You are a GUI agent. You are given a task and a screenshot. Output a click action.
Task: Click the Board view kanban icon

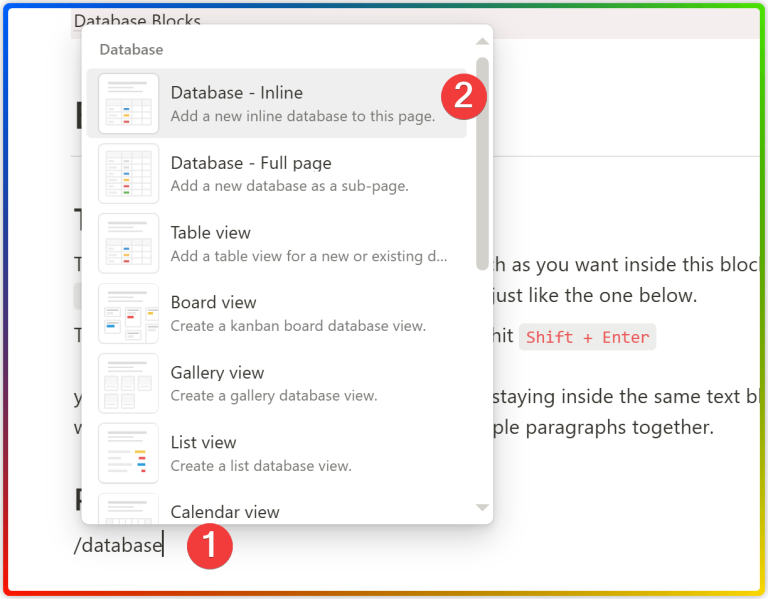128,313
